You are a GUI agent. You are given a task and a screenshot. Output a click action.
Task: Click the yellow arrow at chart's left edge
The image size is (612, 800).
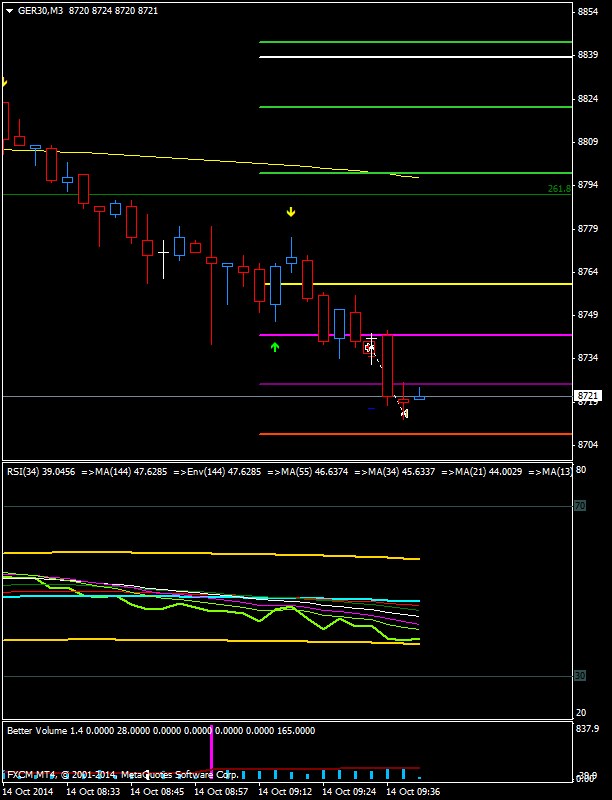(4, 83)
